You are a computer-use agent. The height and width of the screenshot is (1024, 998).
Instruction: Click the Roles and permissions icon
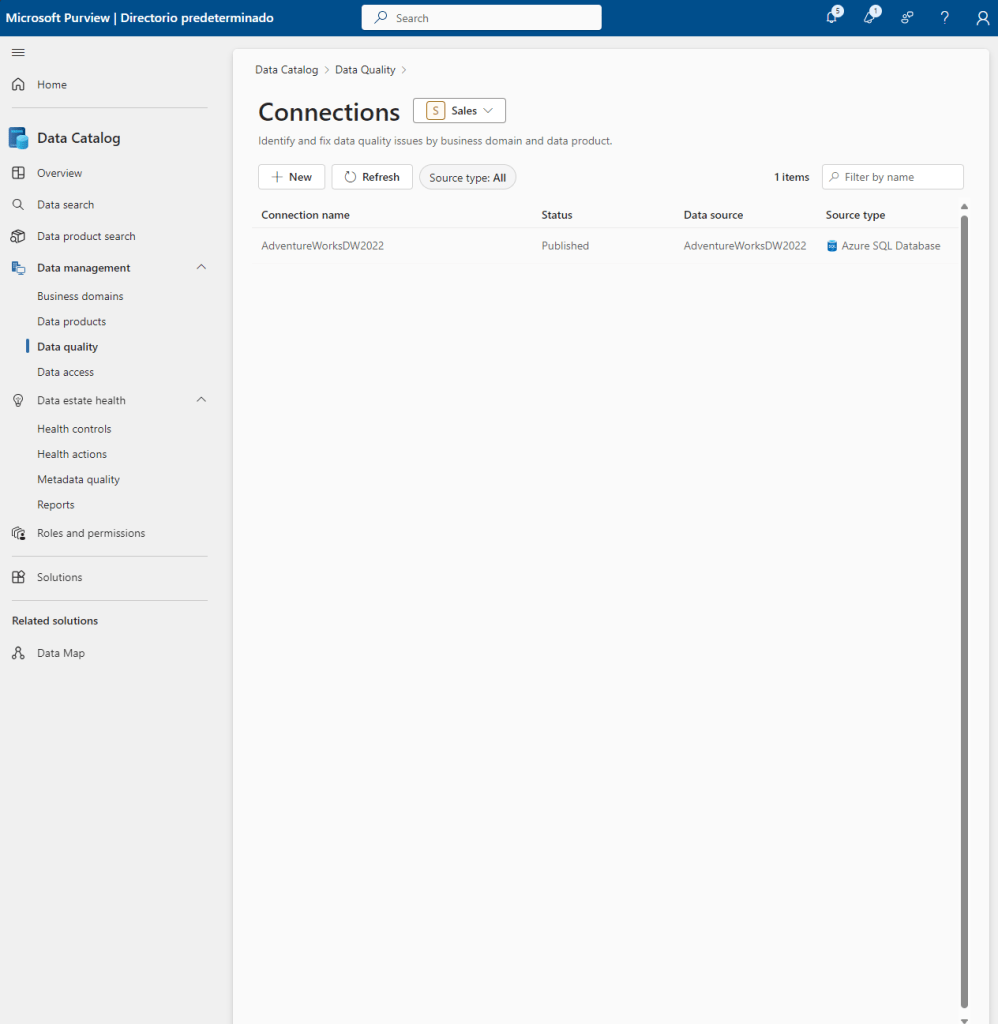[18, 533]
